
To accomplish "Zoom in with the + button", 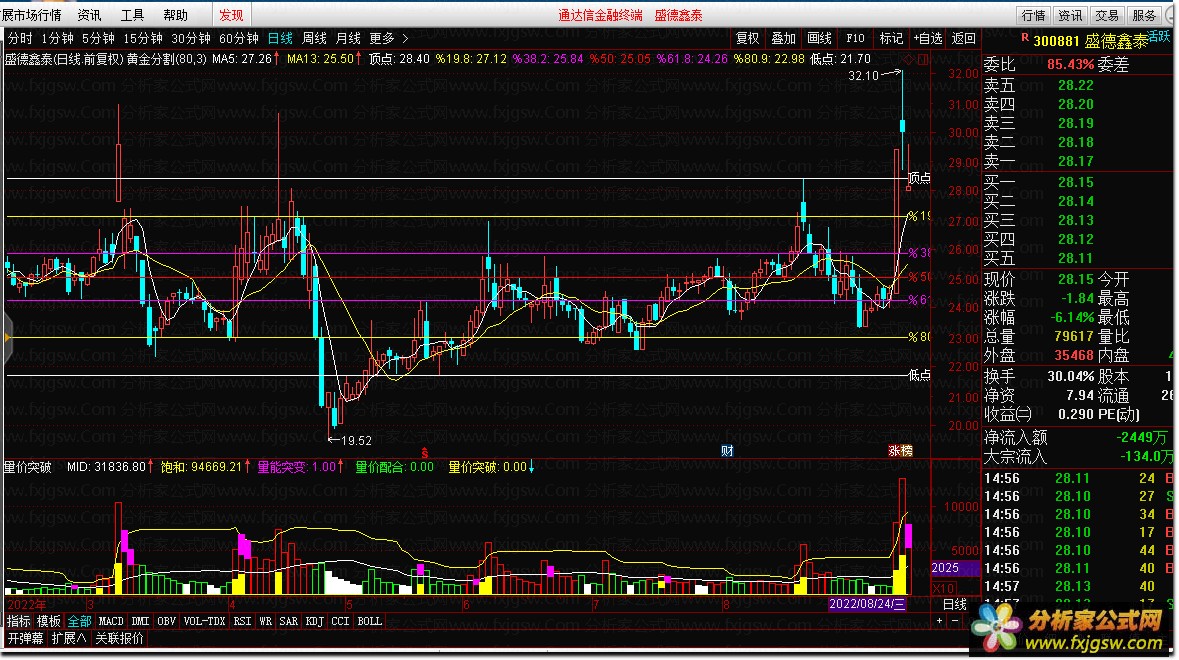I will click(939, 621).
